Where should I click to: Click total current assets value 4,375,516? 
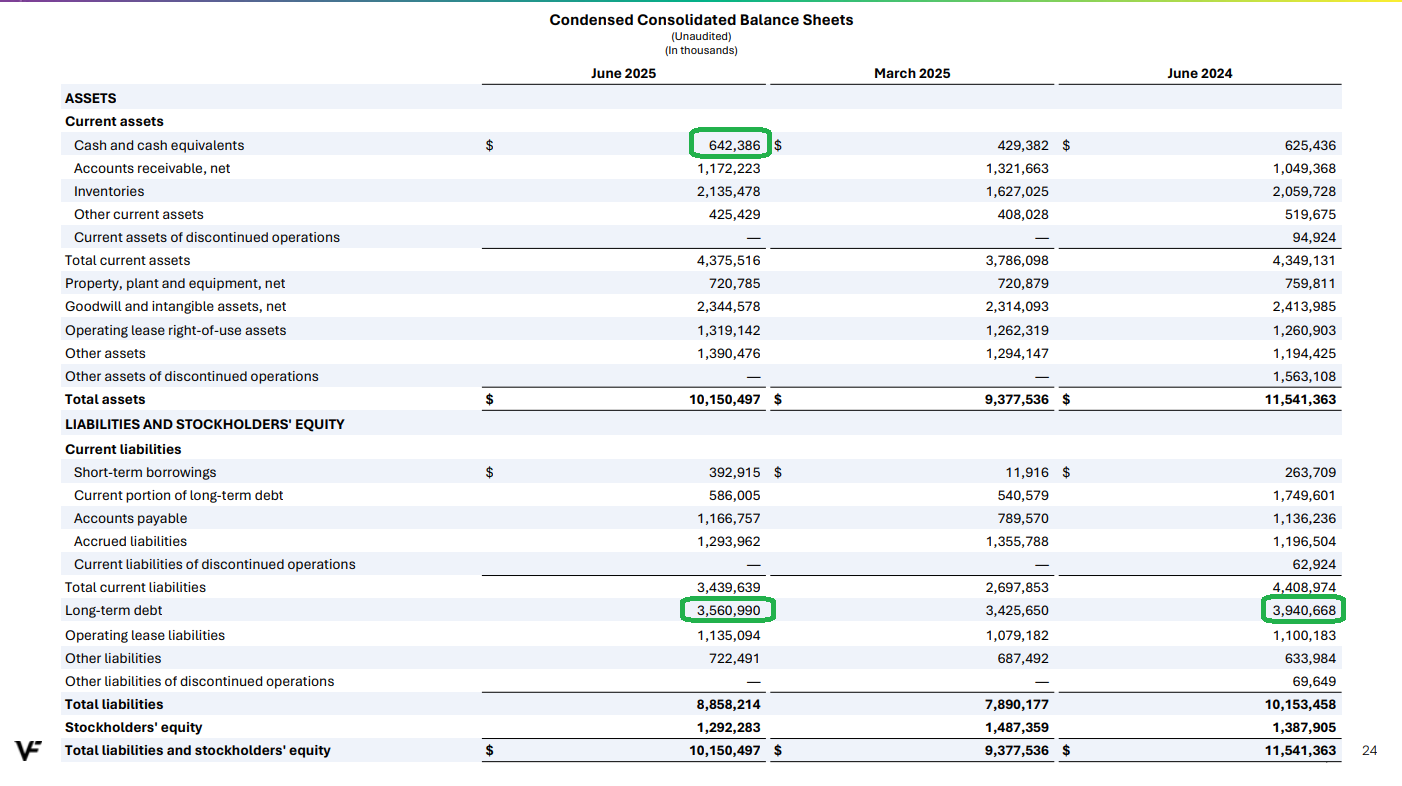click(x=729, y=260)
